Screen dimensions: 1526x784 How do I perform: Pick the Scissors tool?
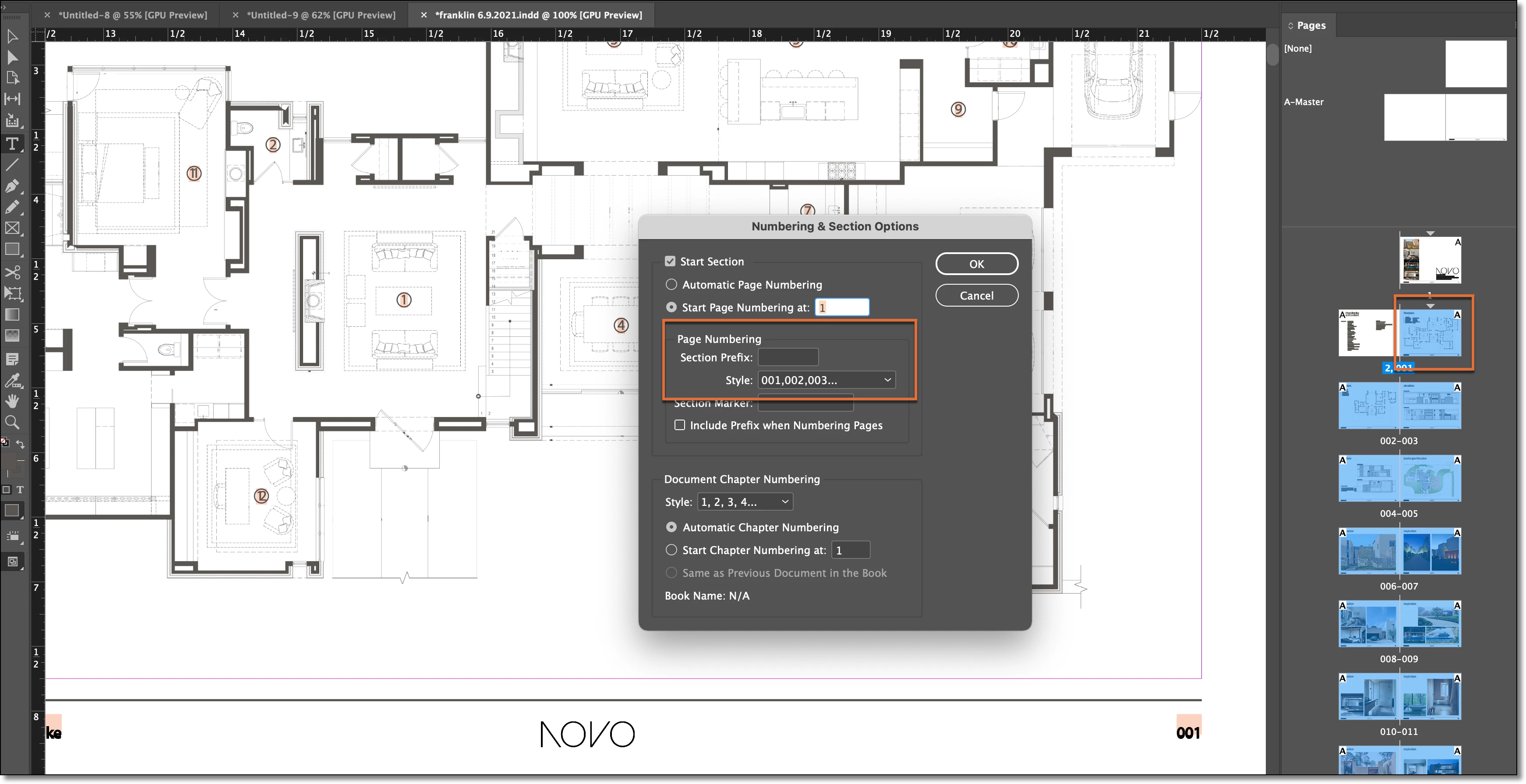12,272
